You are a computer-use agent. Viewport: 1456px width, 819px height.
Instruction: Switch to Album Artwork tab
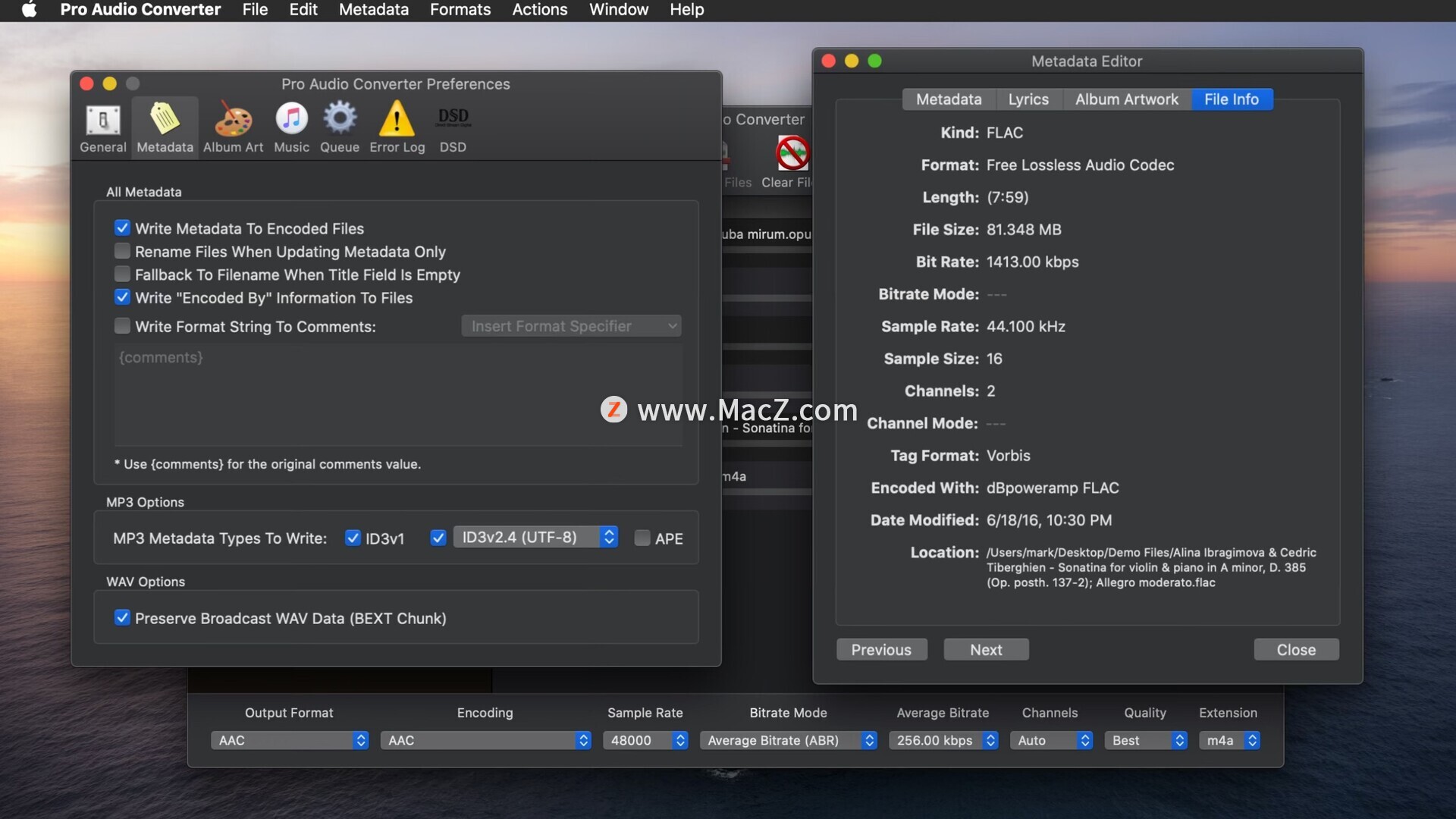pos(1127,99)
